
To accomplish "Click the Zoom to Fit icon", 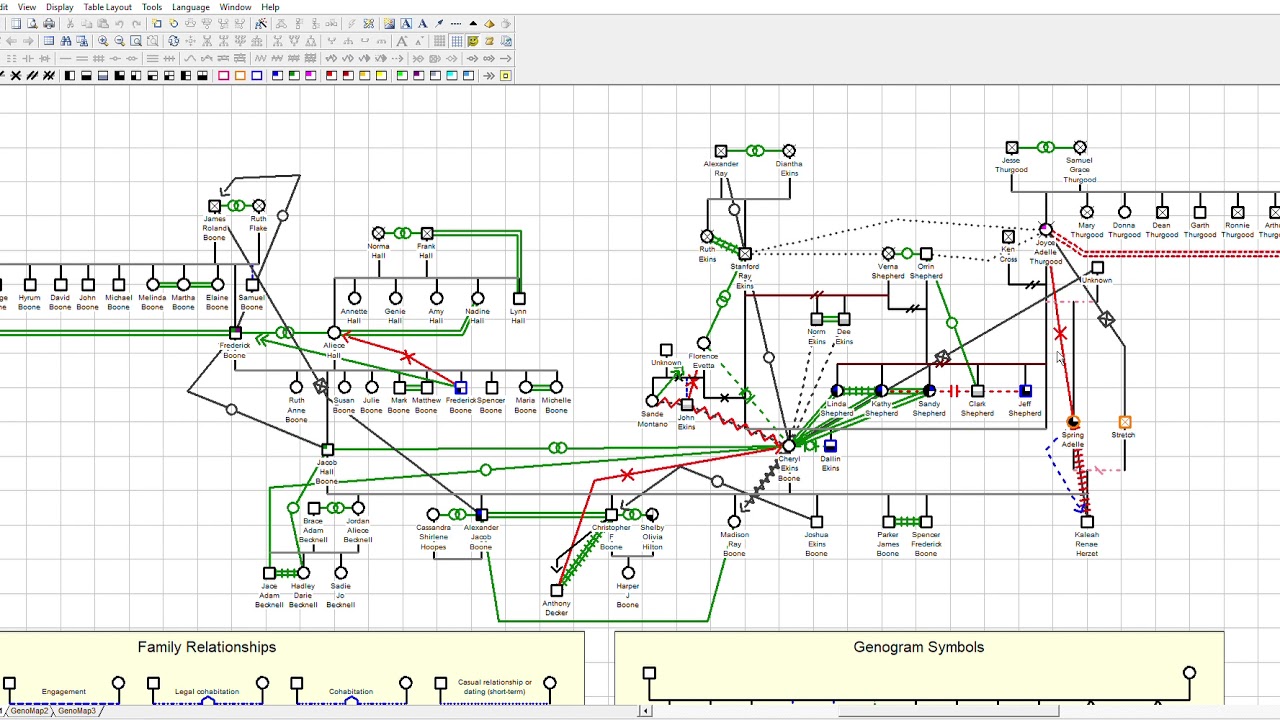I will point(136,41).
